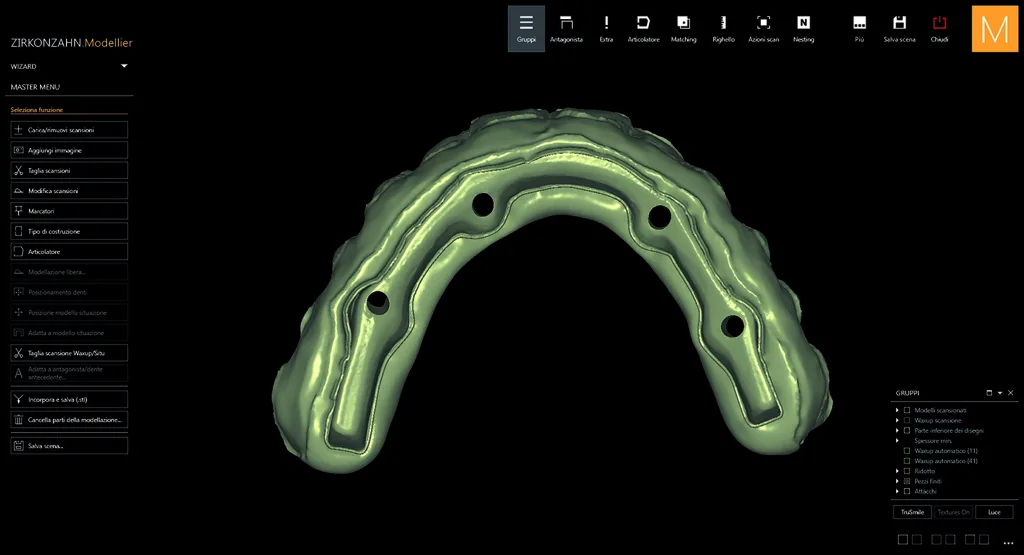Click the three-dots more options in Gruppi panel
The height and width of the screenshot is (555, 1024).
(x=1008, y=542)
